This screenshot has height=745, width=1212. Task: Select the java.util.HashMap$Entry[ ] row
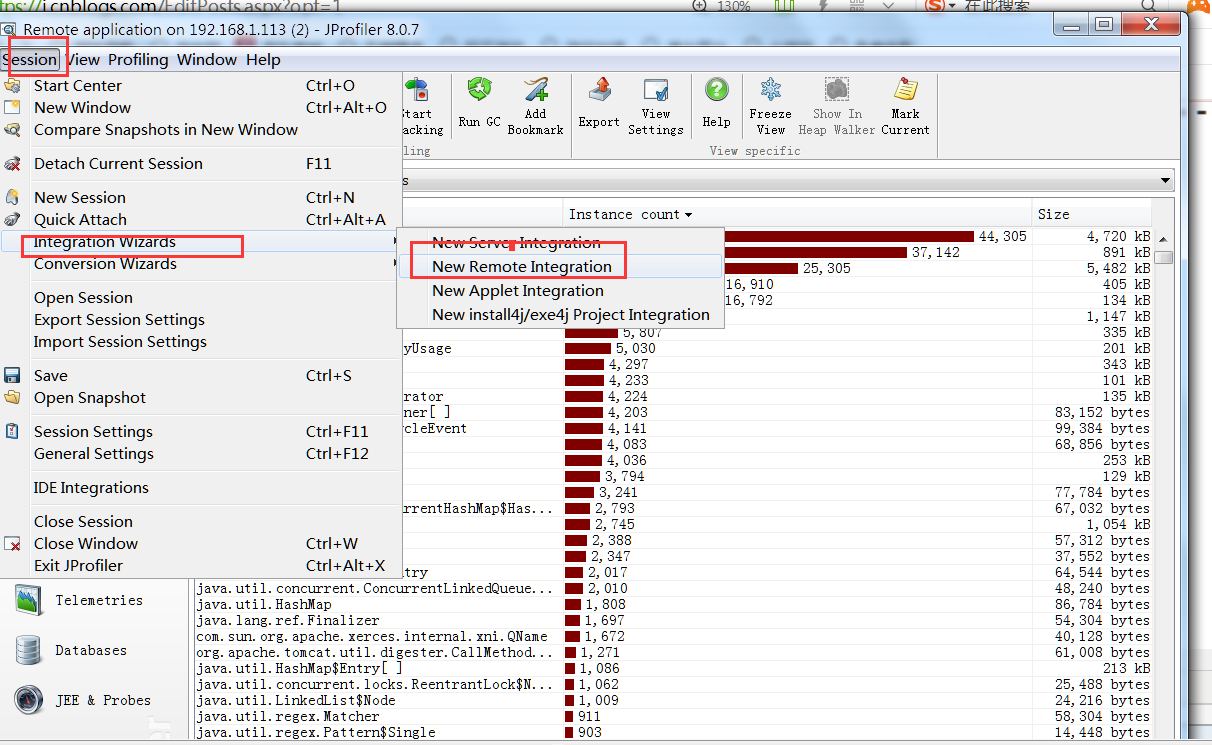pos(672,668)
